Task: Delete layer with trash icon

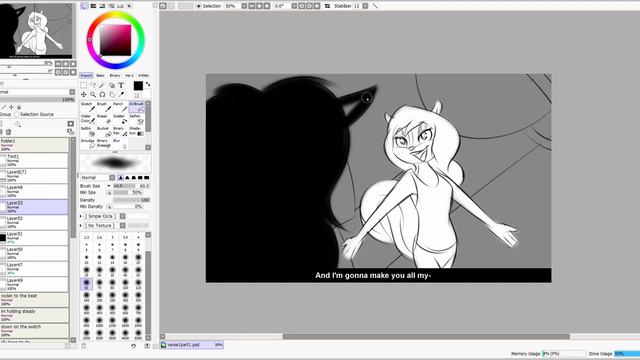Action: (x=8, y=132)
